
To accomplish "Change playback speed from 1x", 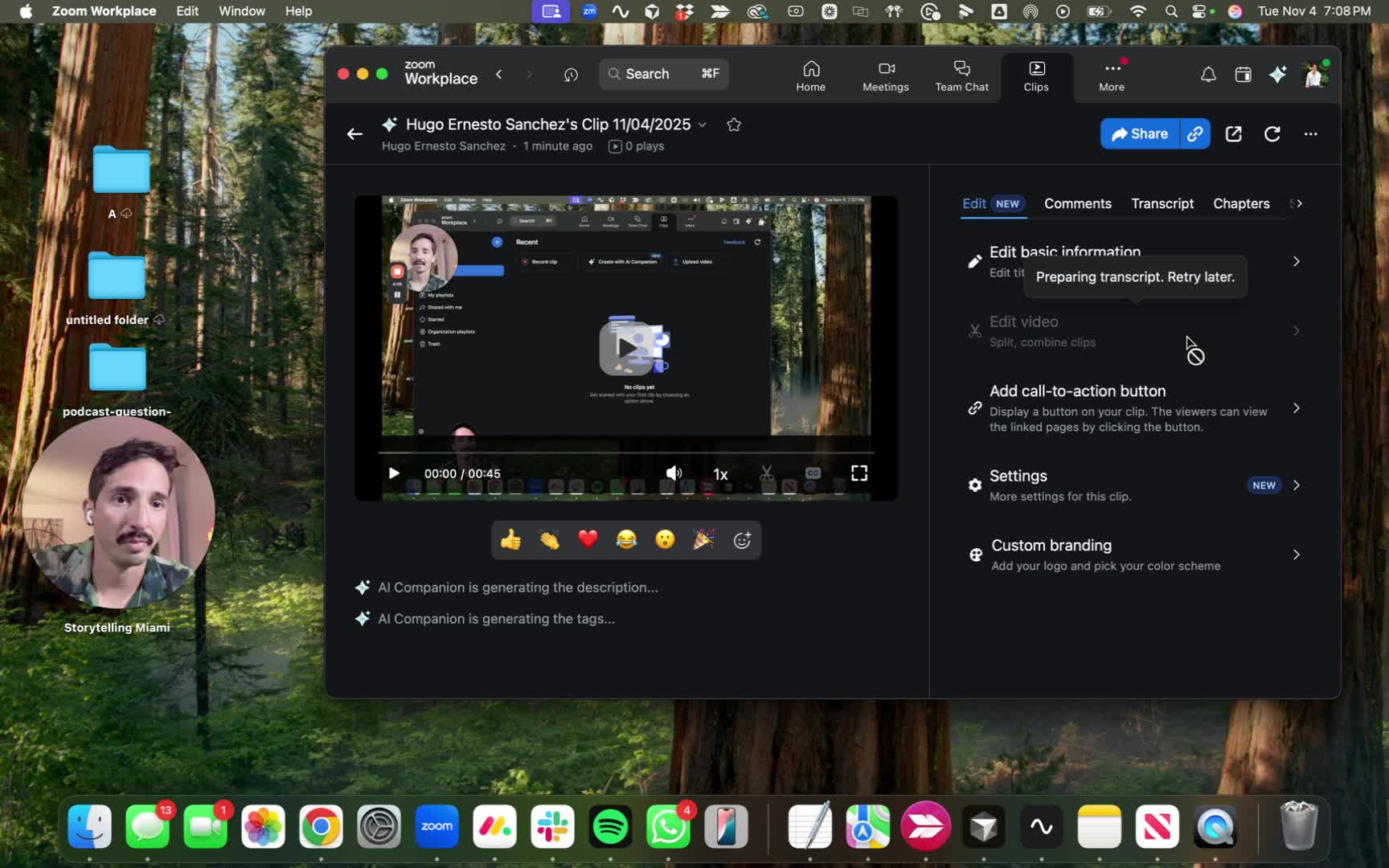I will pos(720,474).
